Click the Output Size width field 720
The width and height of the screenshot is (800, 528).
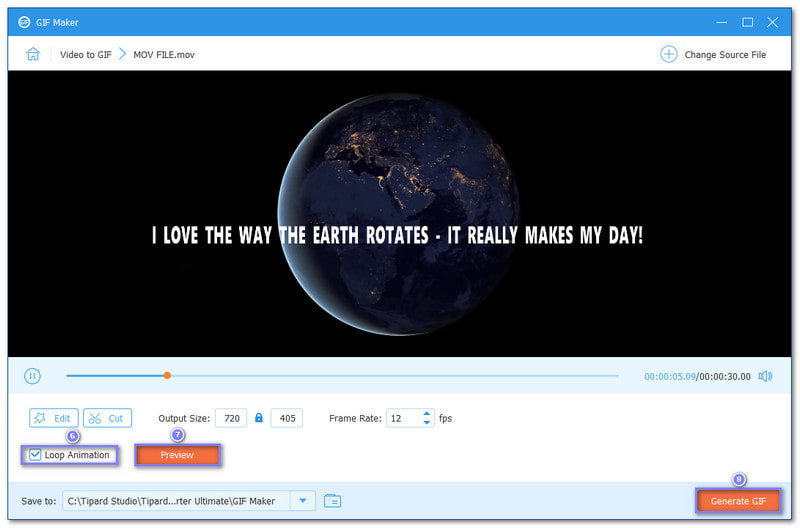[x=231, y=418]
